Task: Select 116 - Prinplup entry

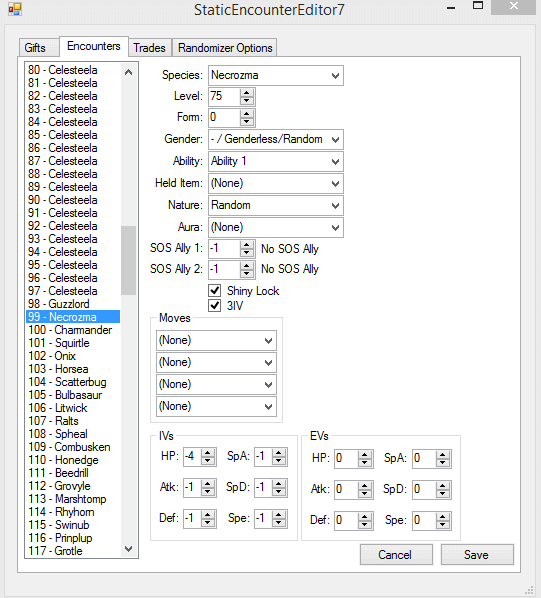Action: 73,538
